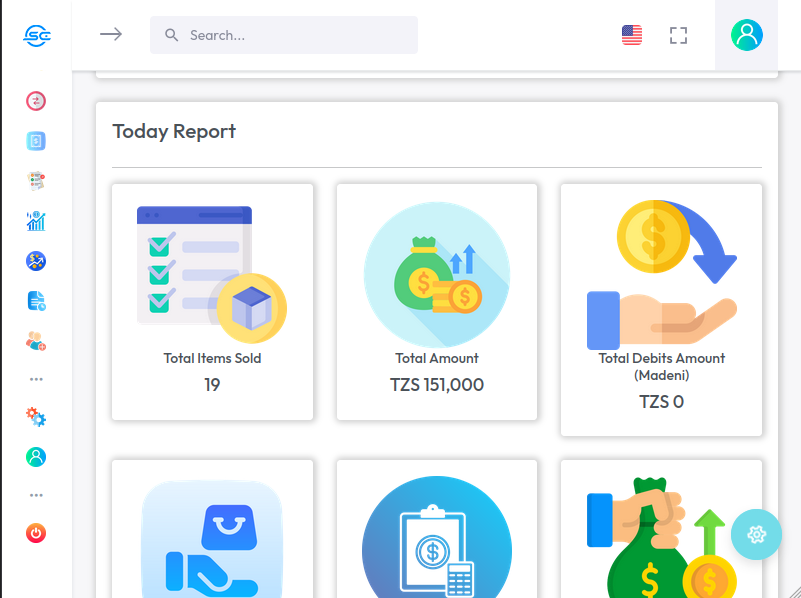Screen dimensions: 801x598
Task: Expand the upper three-dots sidebar section
Action: coord(36,379)
